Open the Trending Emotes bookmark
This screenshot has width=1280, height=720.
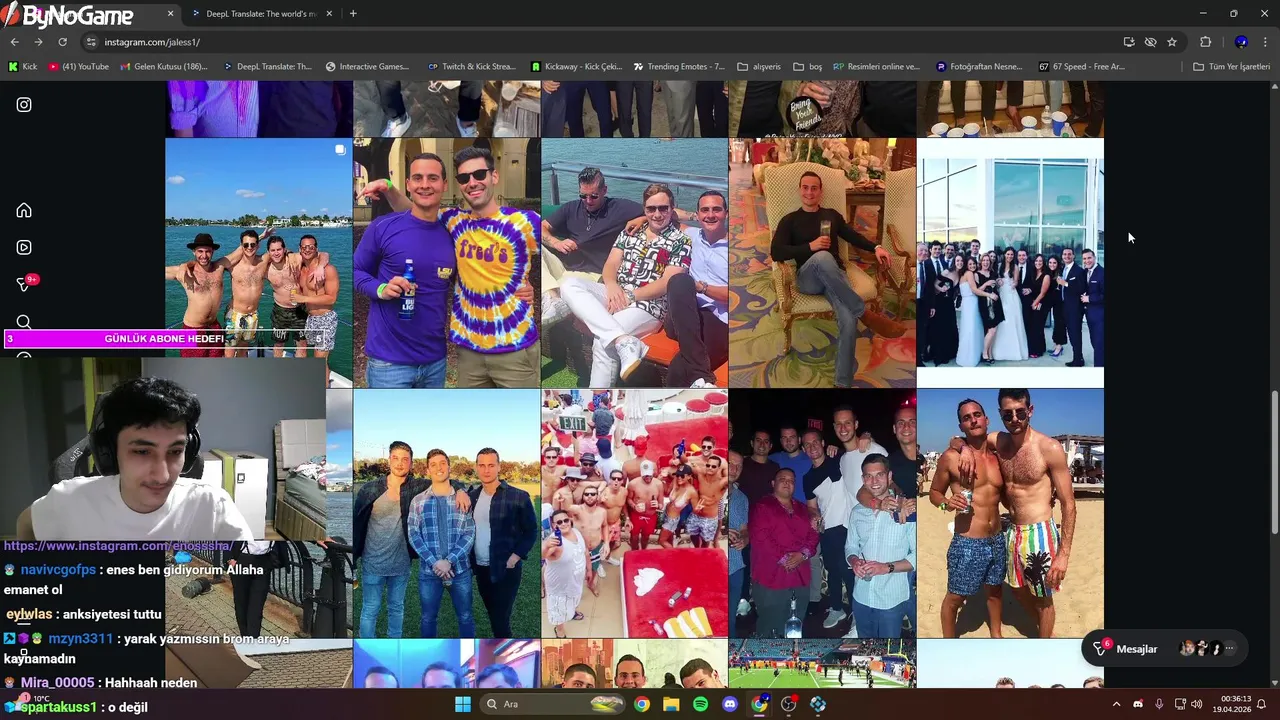679,67
